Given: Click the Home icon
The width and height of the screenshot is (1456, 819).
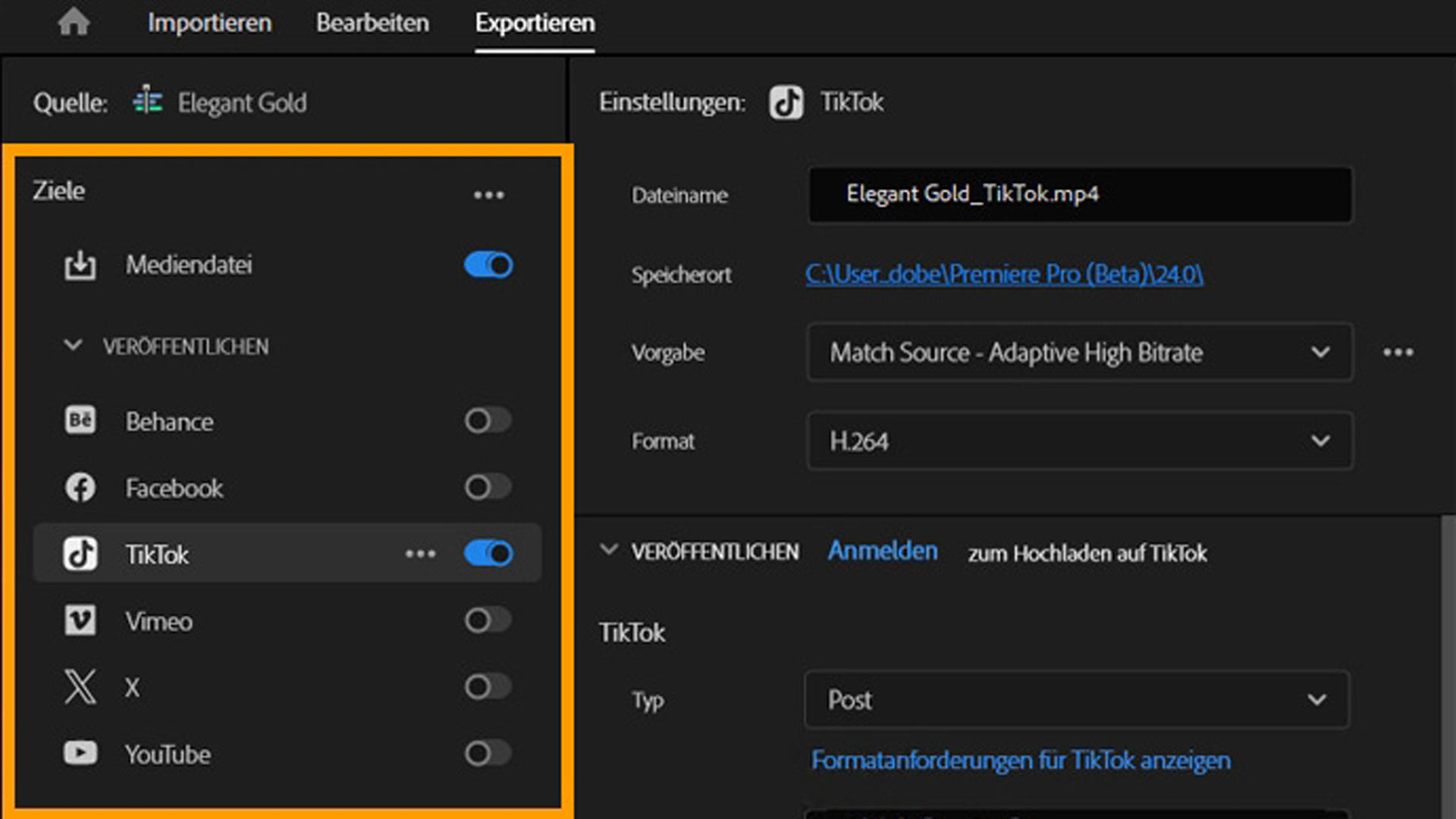Looking at the screenshot, I should tap(74, 22).
